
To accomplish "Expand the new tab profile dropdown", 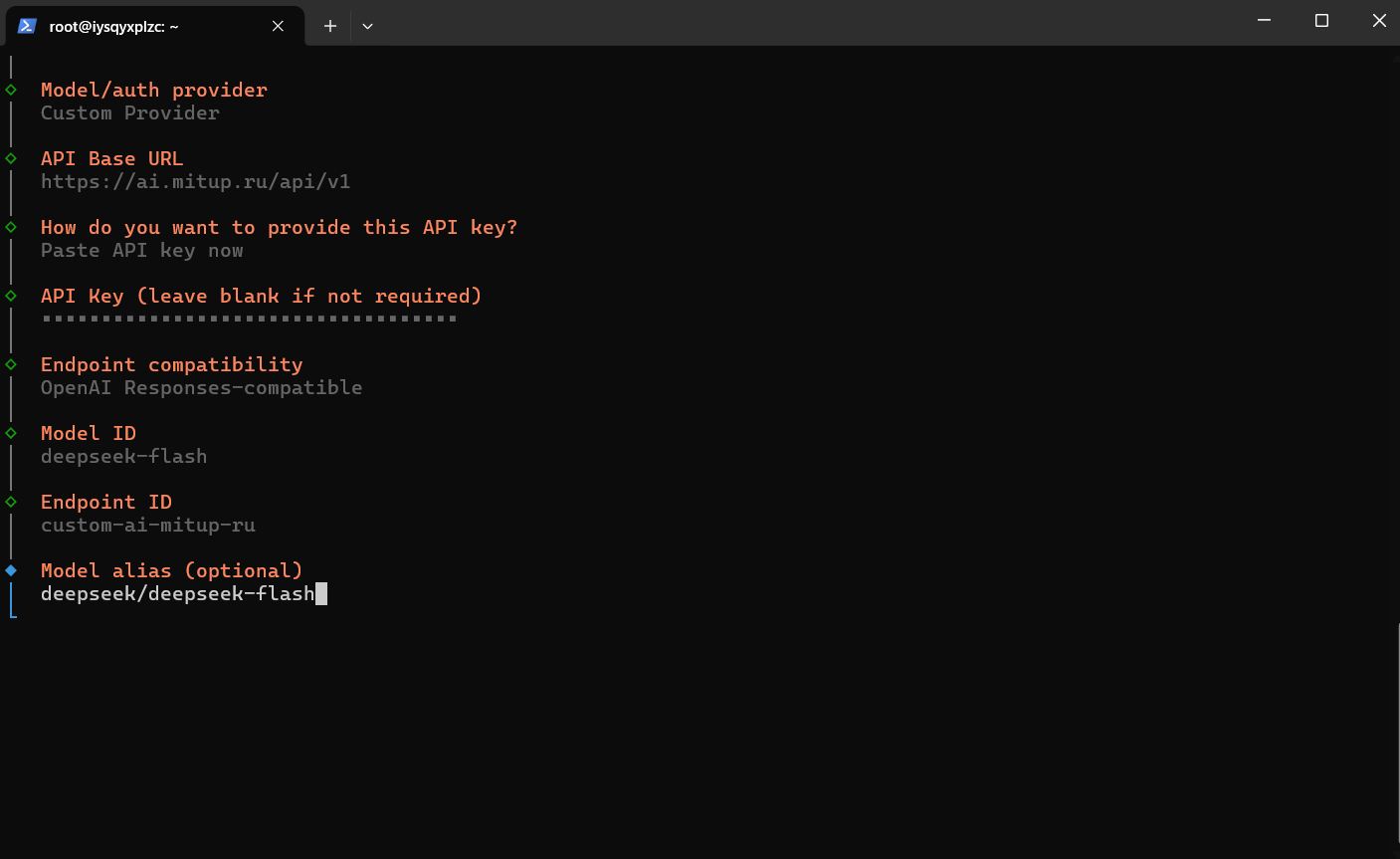I will click(x=367, y=26).
